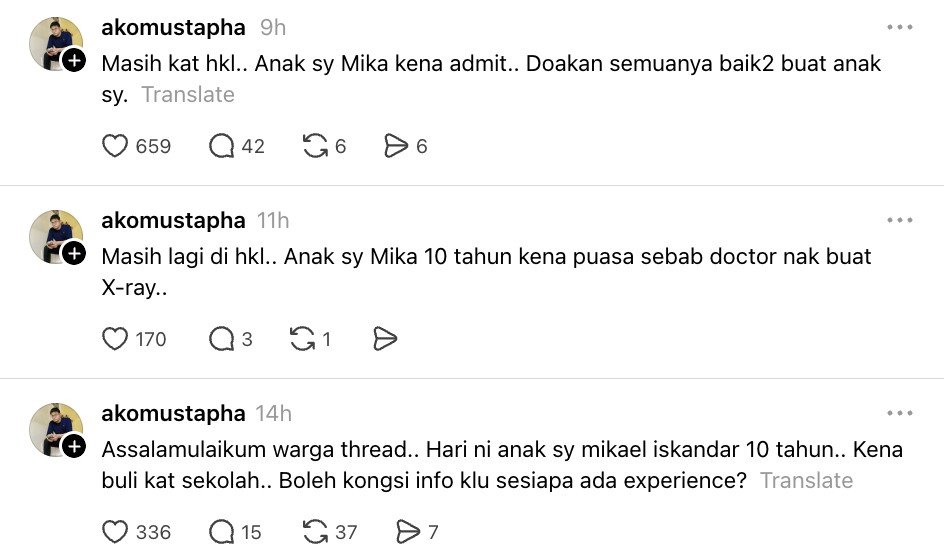Open comments on the 15-reply post
944x560 pixels.
[x=221, y=532]
